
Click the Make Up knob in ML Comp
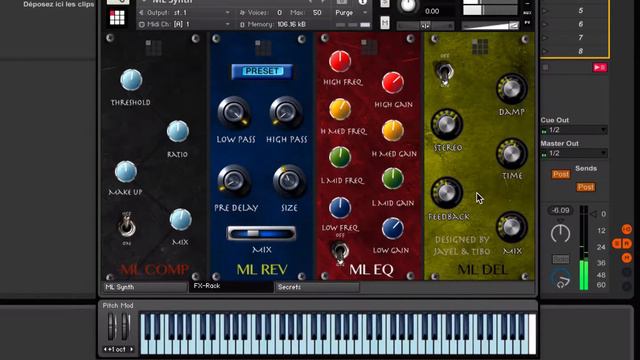tap(126, 171)
